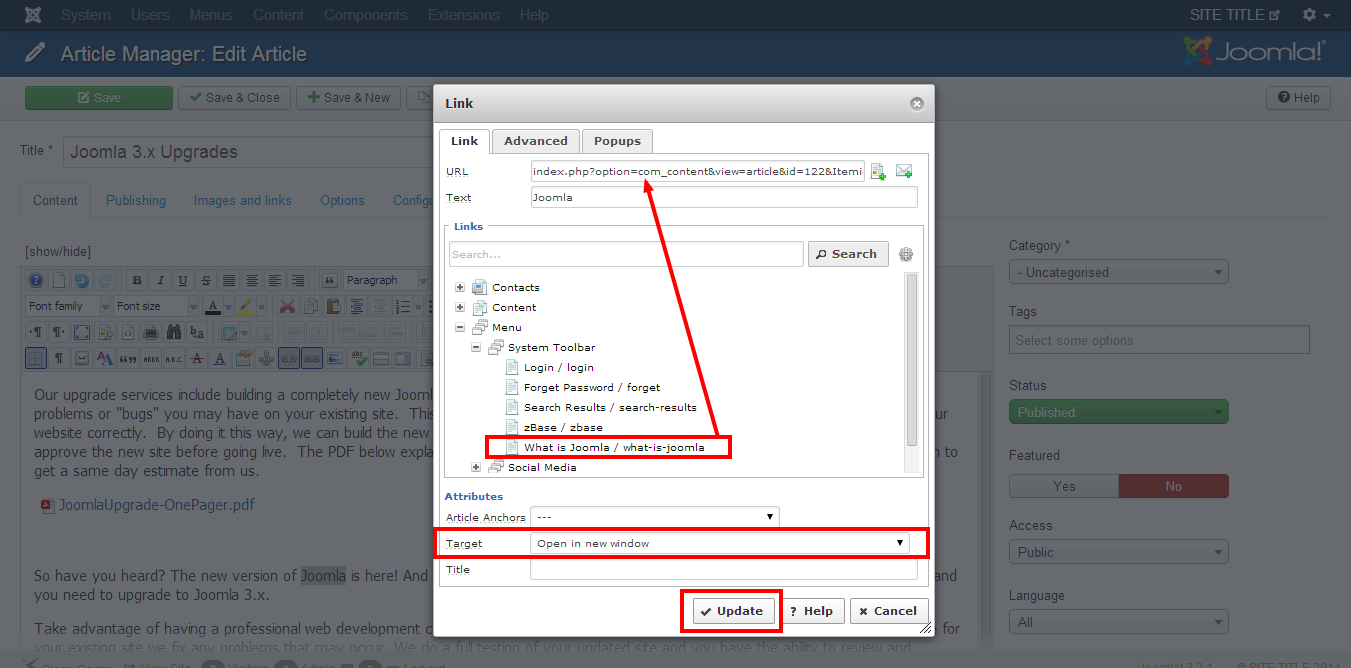Click the Find binoculars icon in the editor
This screenshot has height=668, width=1351.
pos(174,332)
